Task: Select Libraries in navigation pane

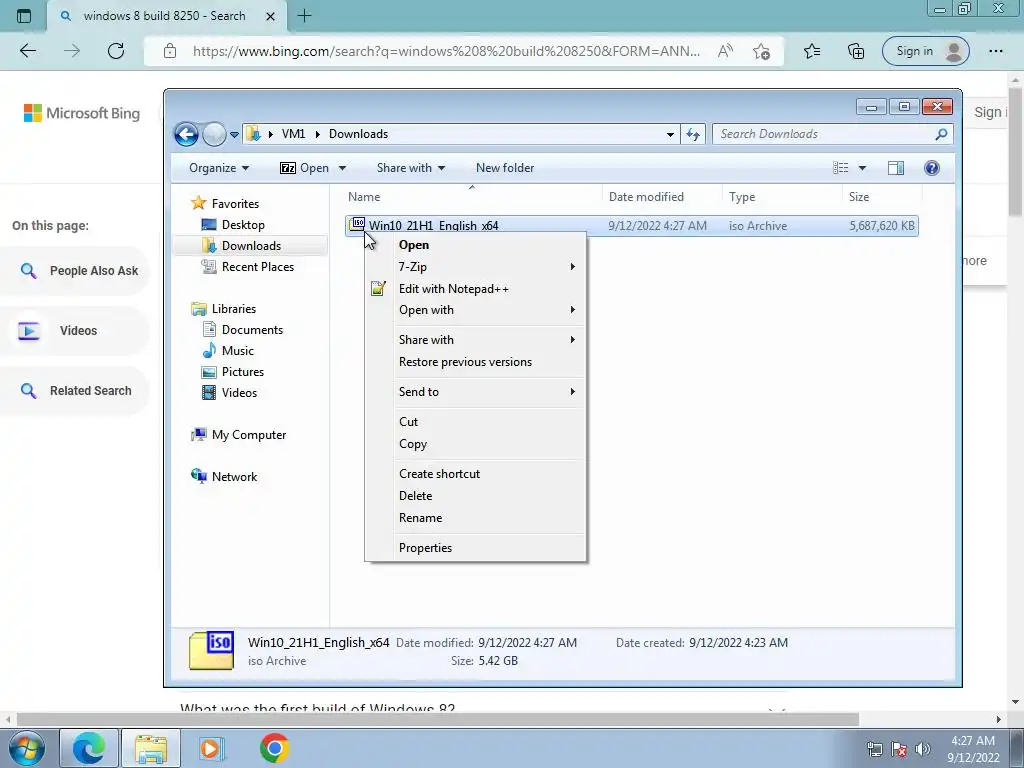Action: (x=223, y=308)
